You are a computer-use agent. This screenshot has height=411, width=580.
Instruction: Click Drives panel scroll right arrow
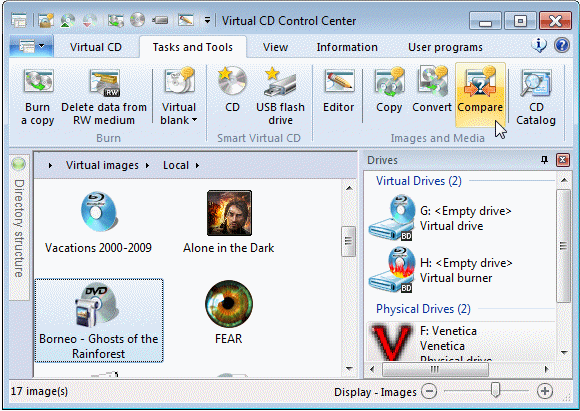(x=546, y=369)
